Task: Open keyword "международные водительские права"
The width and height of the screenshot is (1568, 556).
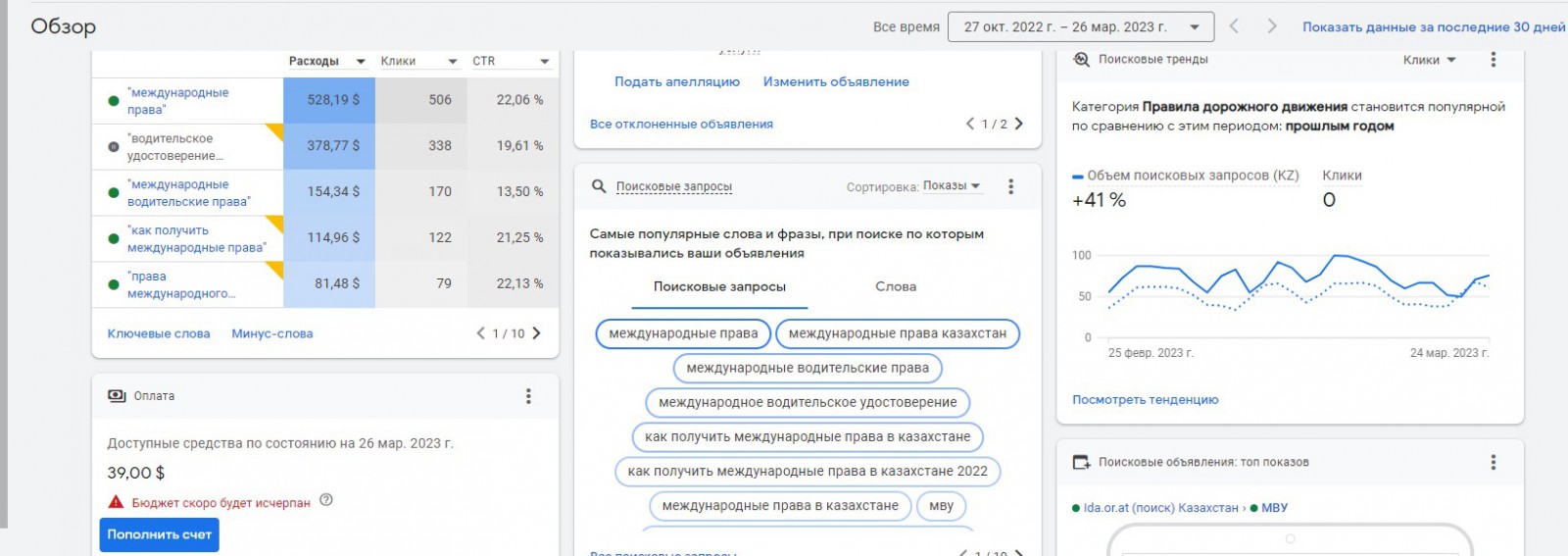Action: click(x=188, y=193)
